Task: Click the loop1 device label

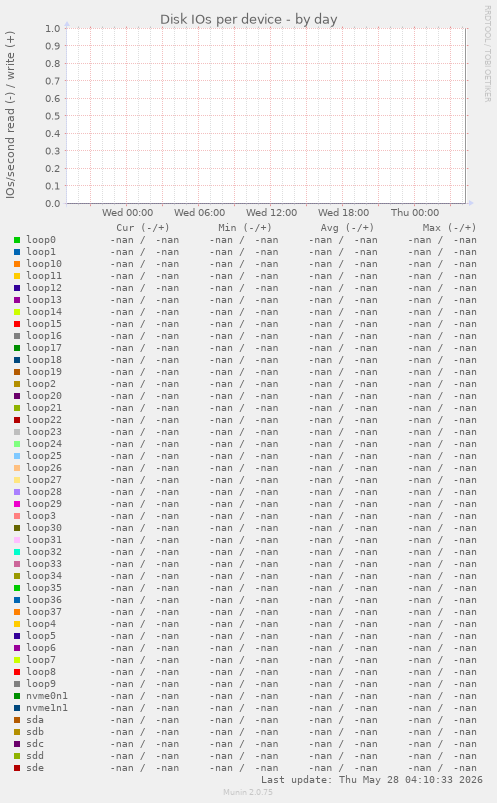Action: point(41,252)
